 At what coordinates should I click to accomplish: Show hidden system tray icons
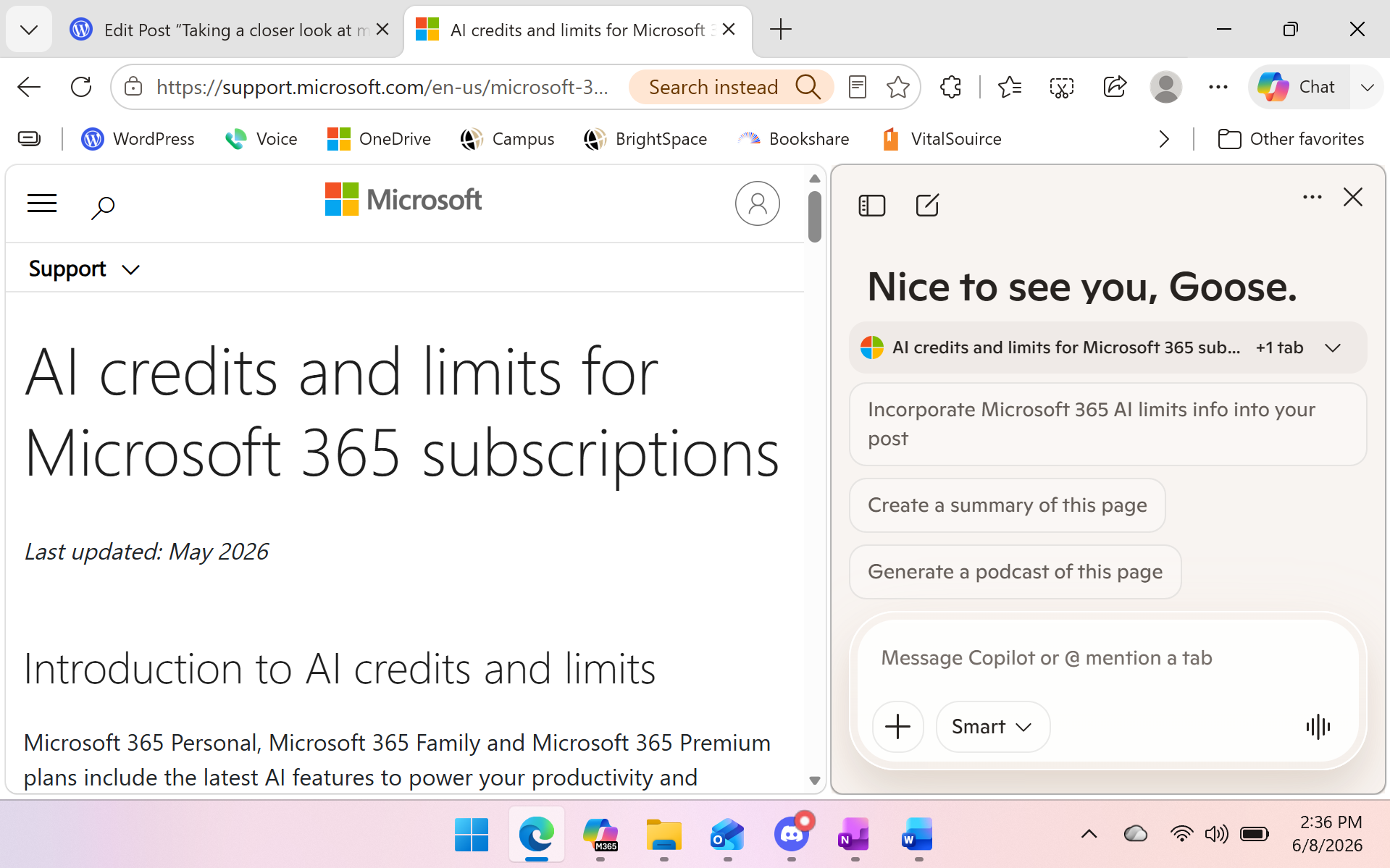click(x=1089, y=834)
